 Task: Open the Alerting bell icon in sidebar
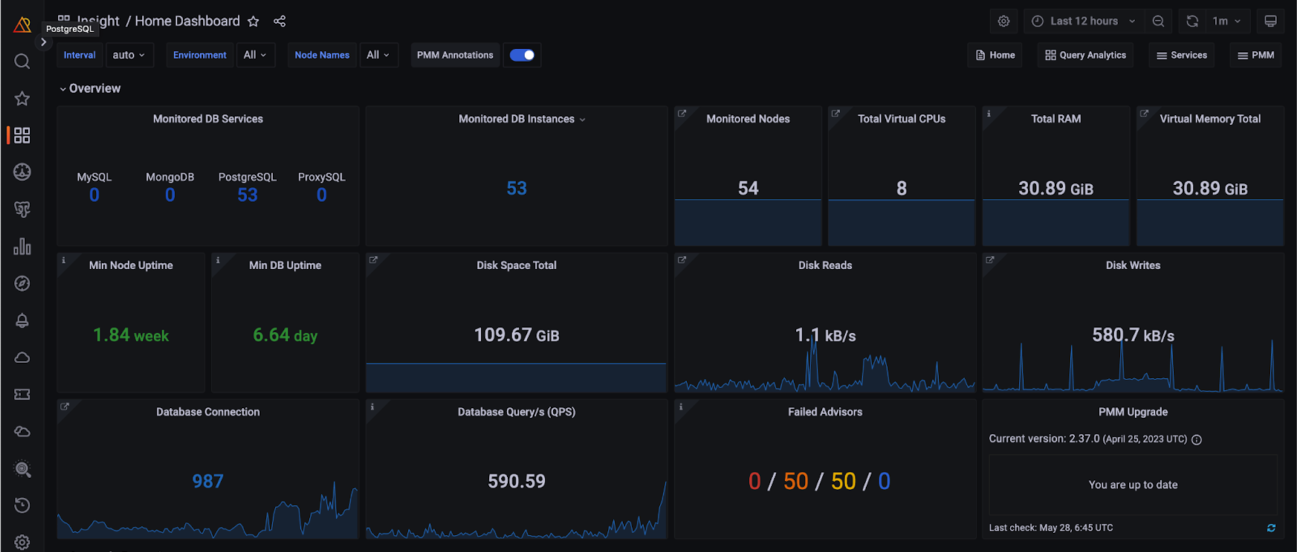click(x=22, y=321)
